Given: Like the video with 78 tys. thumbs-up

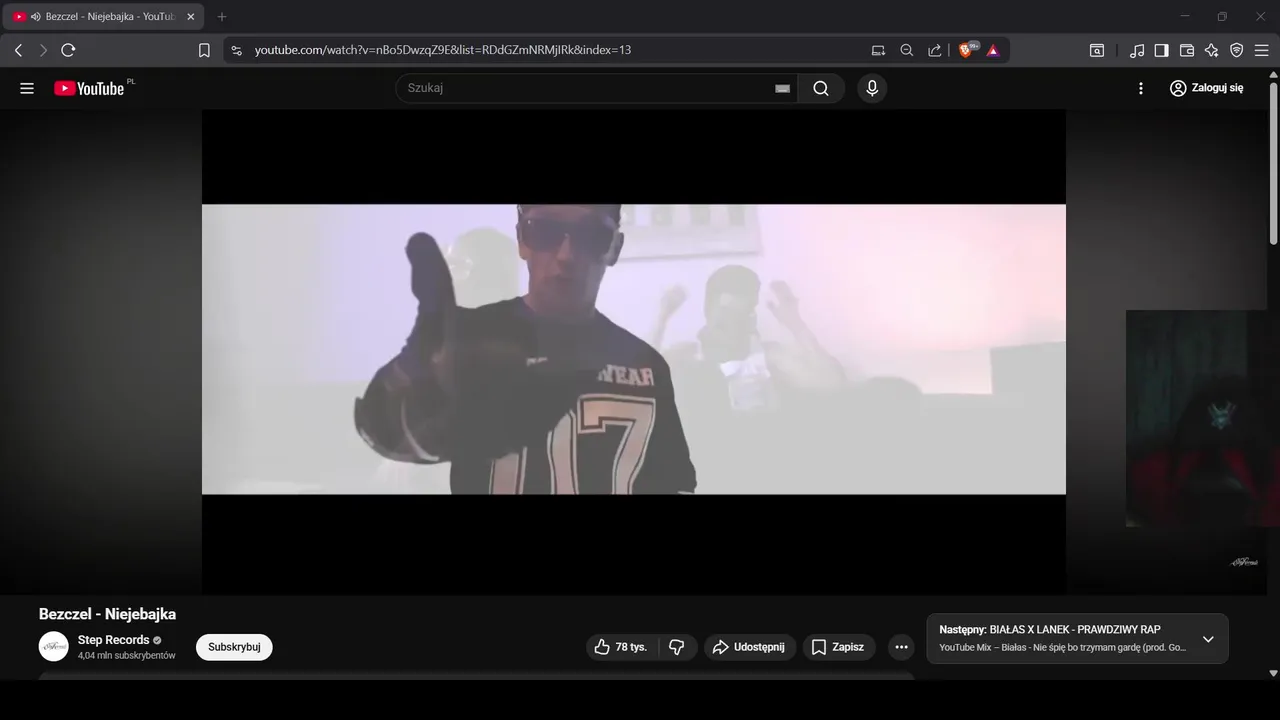Looking at the screenshot, I should point(622,647).
